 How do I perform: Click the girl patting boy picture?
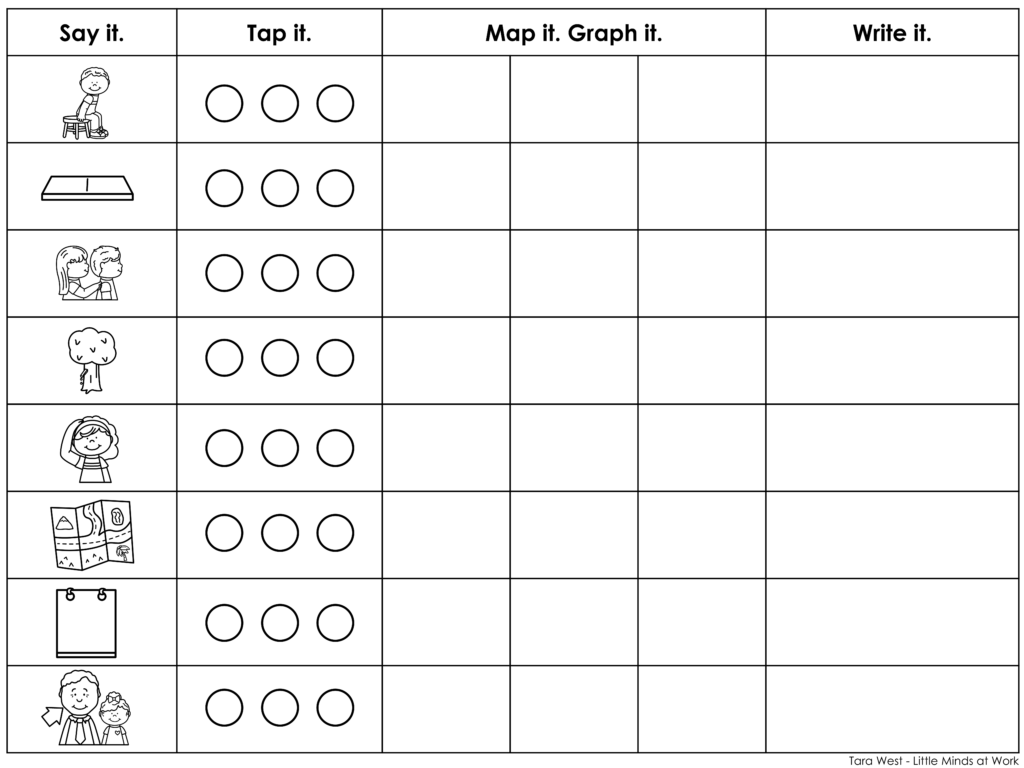pyautogui.click(x=88, y=272)
